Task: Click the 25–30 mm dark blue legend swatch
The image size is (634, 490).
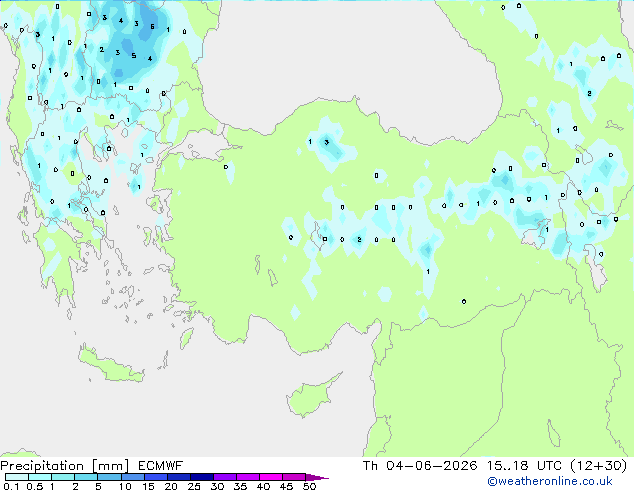Action: 201,477
